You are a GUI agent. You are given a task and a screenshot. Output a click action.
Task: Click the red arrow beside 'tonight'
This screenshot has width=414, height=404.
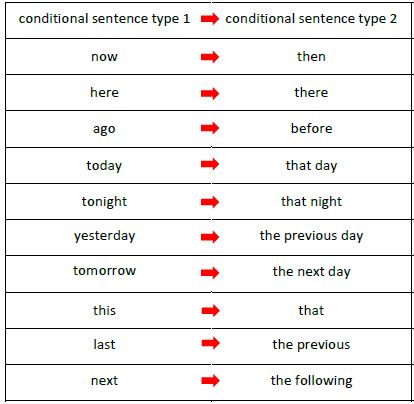(210, 202)
